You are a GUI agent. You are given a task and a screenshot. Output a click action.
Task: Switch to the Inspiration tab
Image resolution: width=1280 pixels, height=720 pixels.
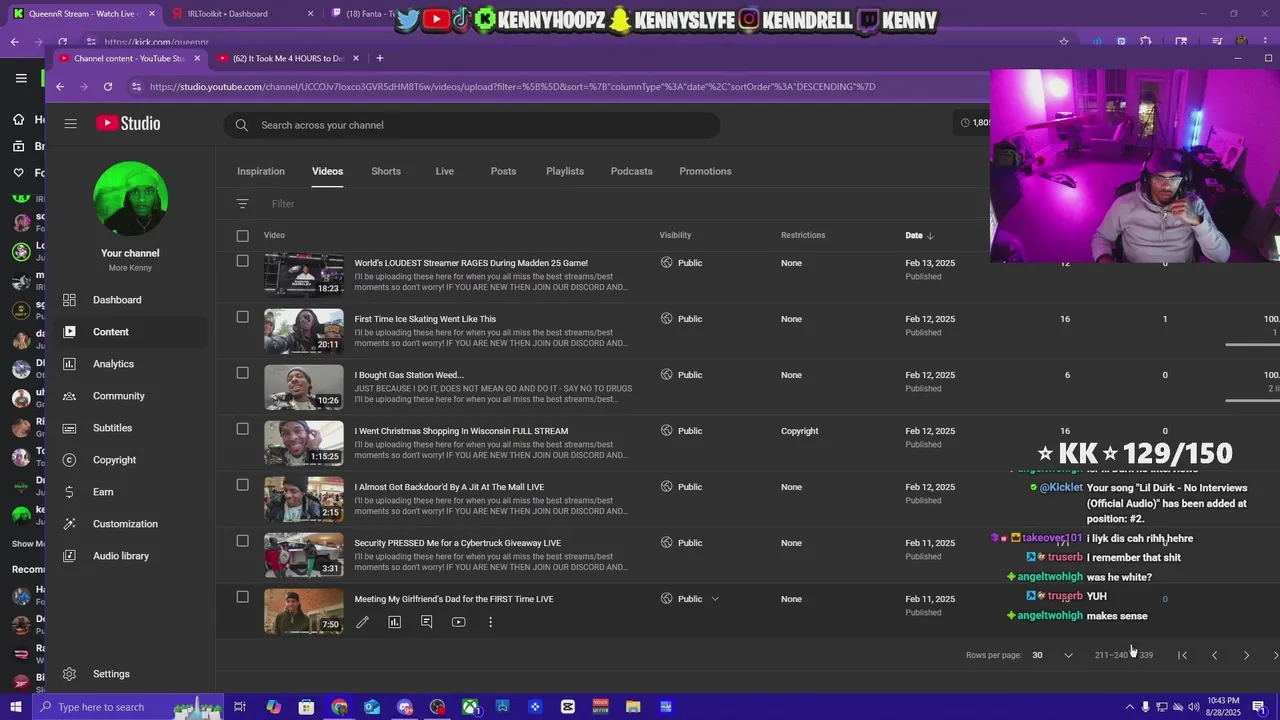(261, 171)
